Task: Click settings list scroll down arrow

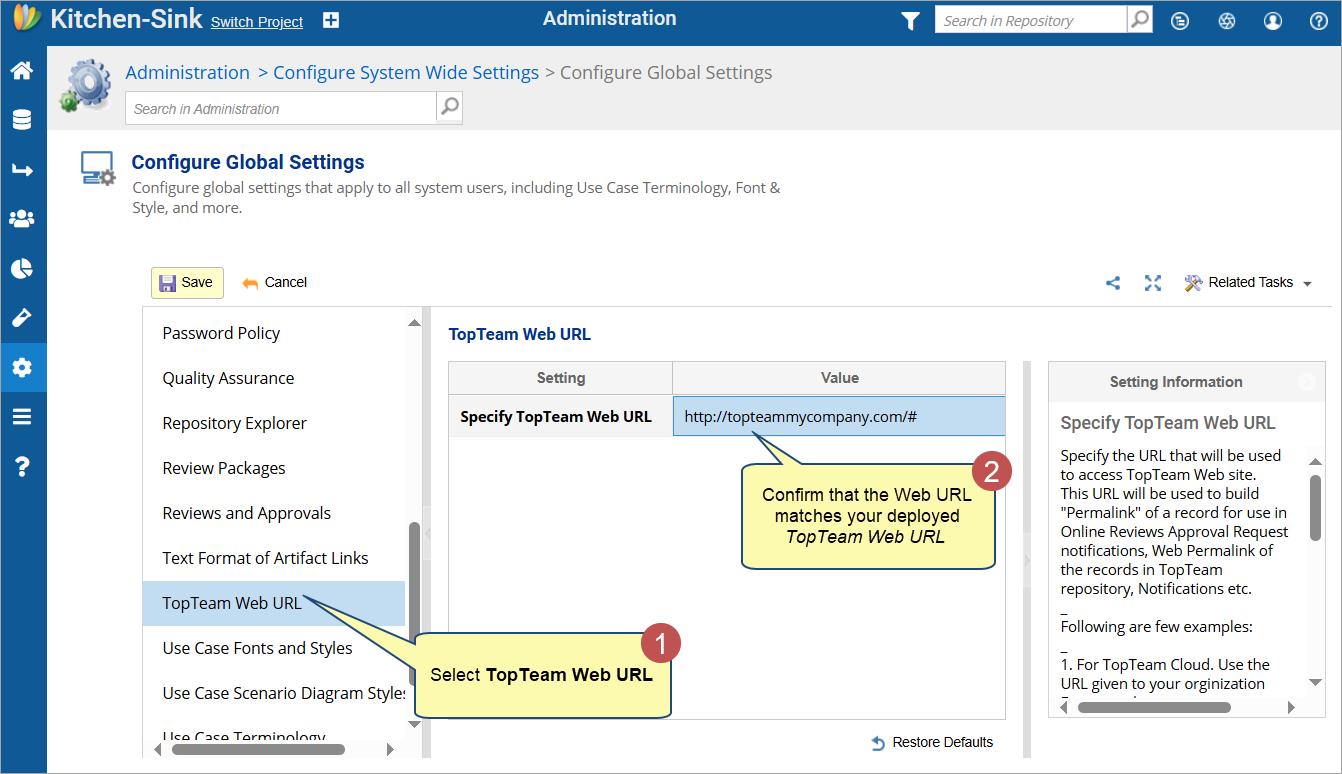Action: pyautogui.click(x=414, y=724)
